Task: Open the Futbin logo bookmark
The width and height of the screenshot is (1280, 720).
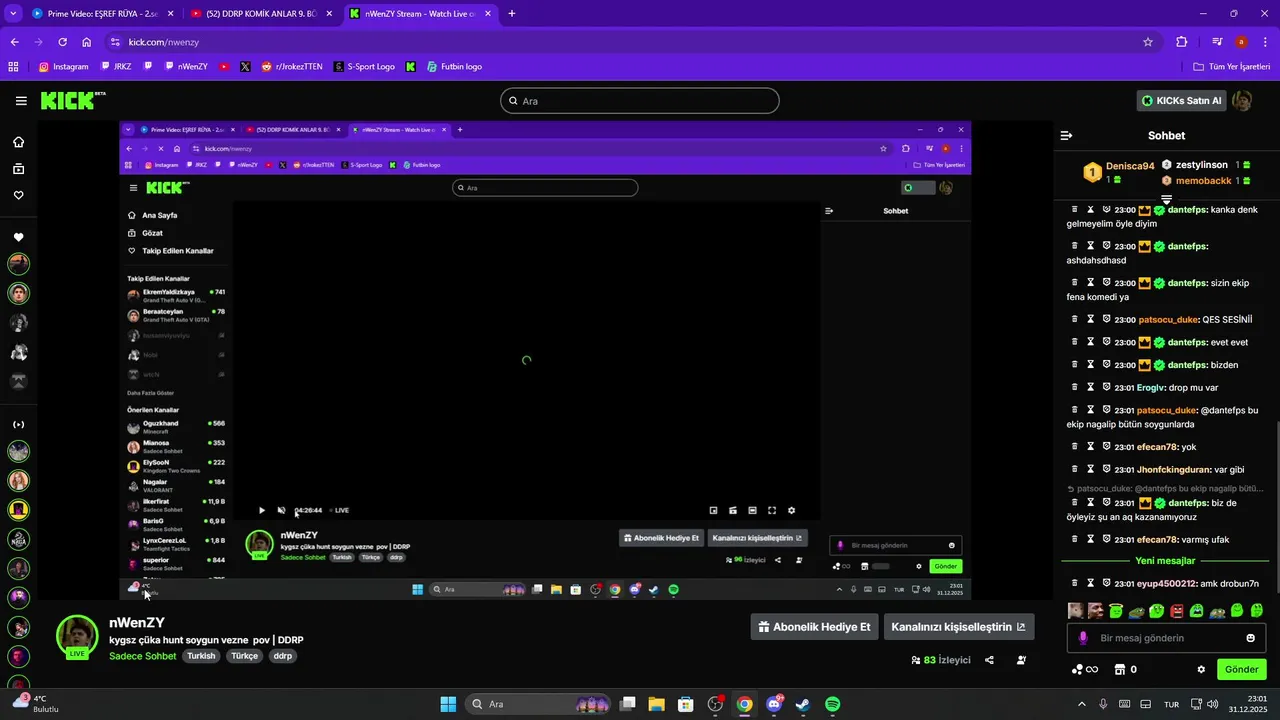Action: pyautogui.click(x=454, y=67)
